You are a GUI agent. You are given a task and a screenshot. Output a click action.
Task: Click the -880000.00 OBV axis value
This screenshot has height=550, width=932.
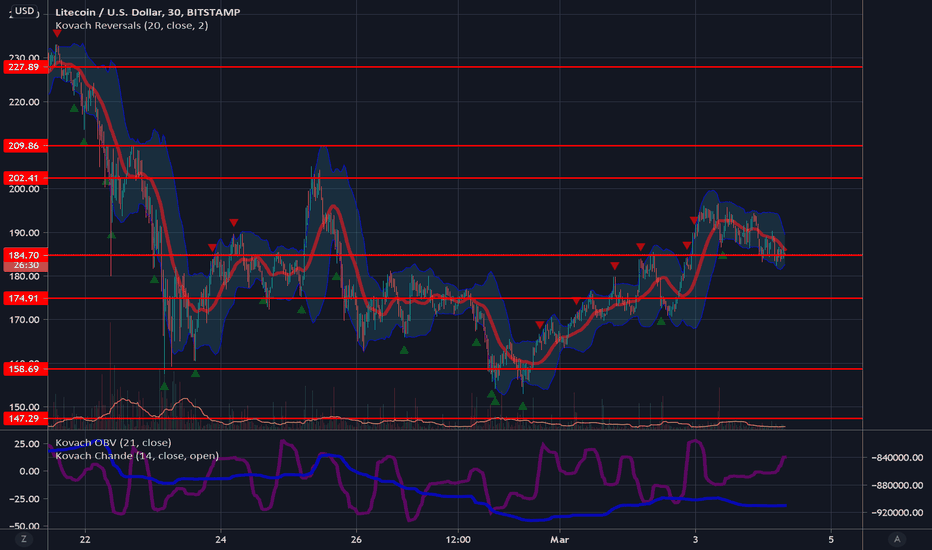coord(897,485)
